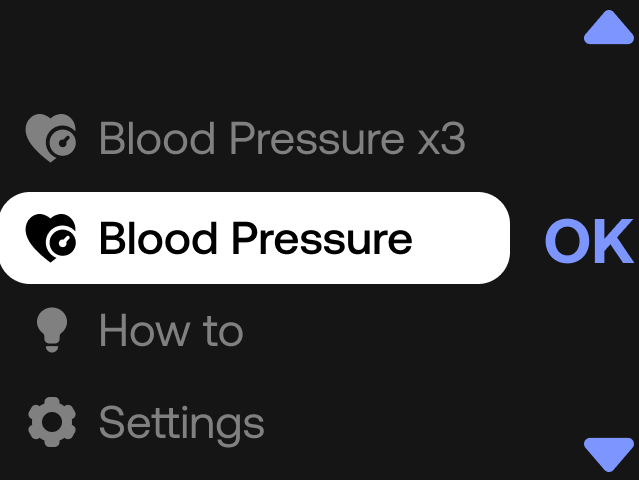Move selection down using the bottom arrow
The height and width of the screenshot is (480, 639).
tap(609, 455)
